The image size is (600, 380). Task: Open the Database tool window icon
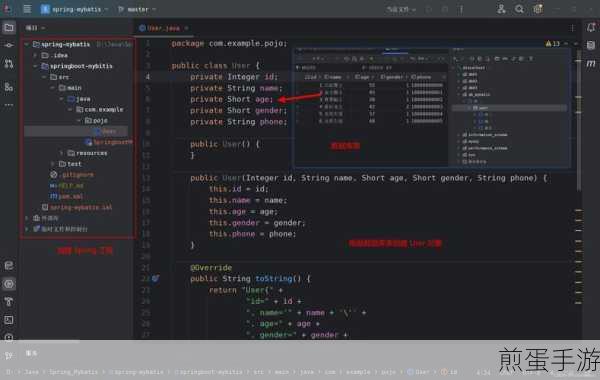click(x=591, y=45)
